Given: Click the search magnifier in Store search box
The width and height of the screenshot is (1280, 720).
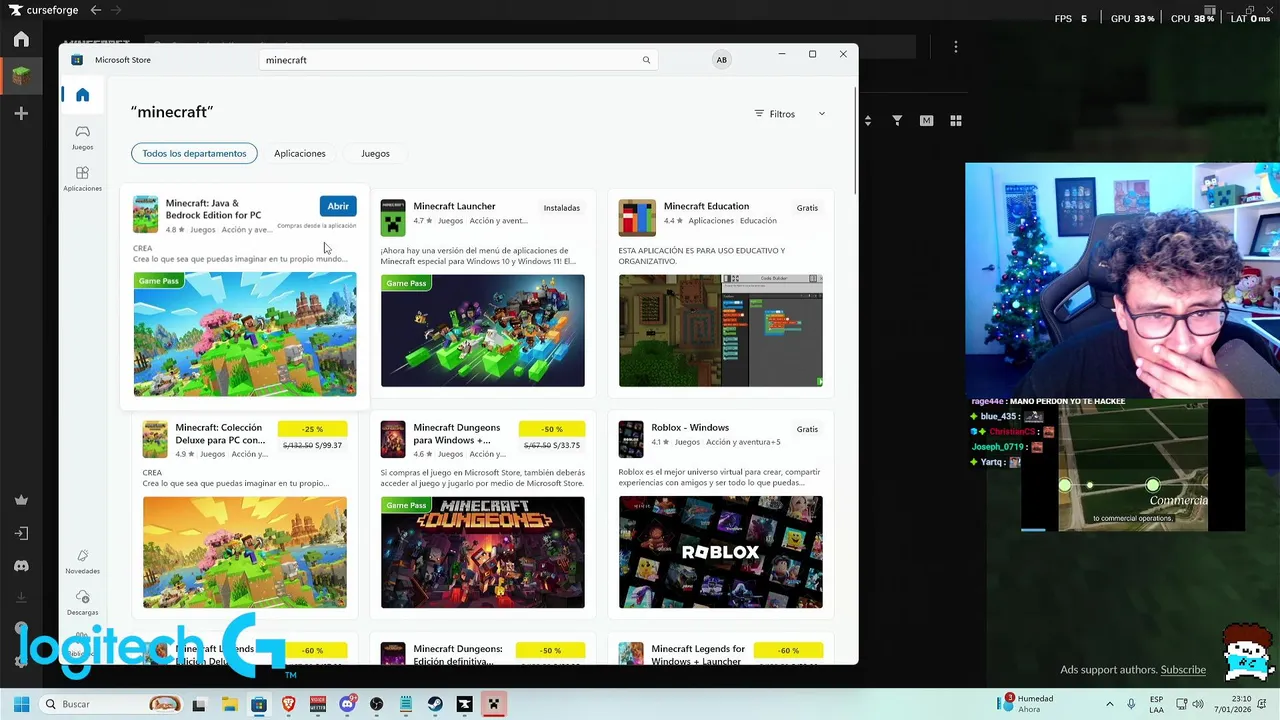Looking at the screenshot, I should 646,60.
